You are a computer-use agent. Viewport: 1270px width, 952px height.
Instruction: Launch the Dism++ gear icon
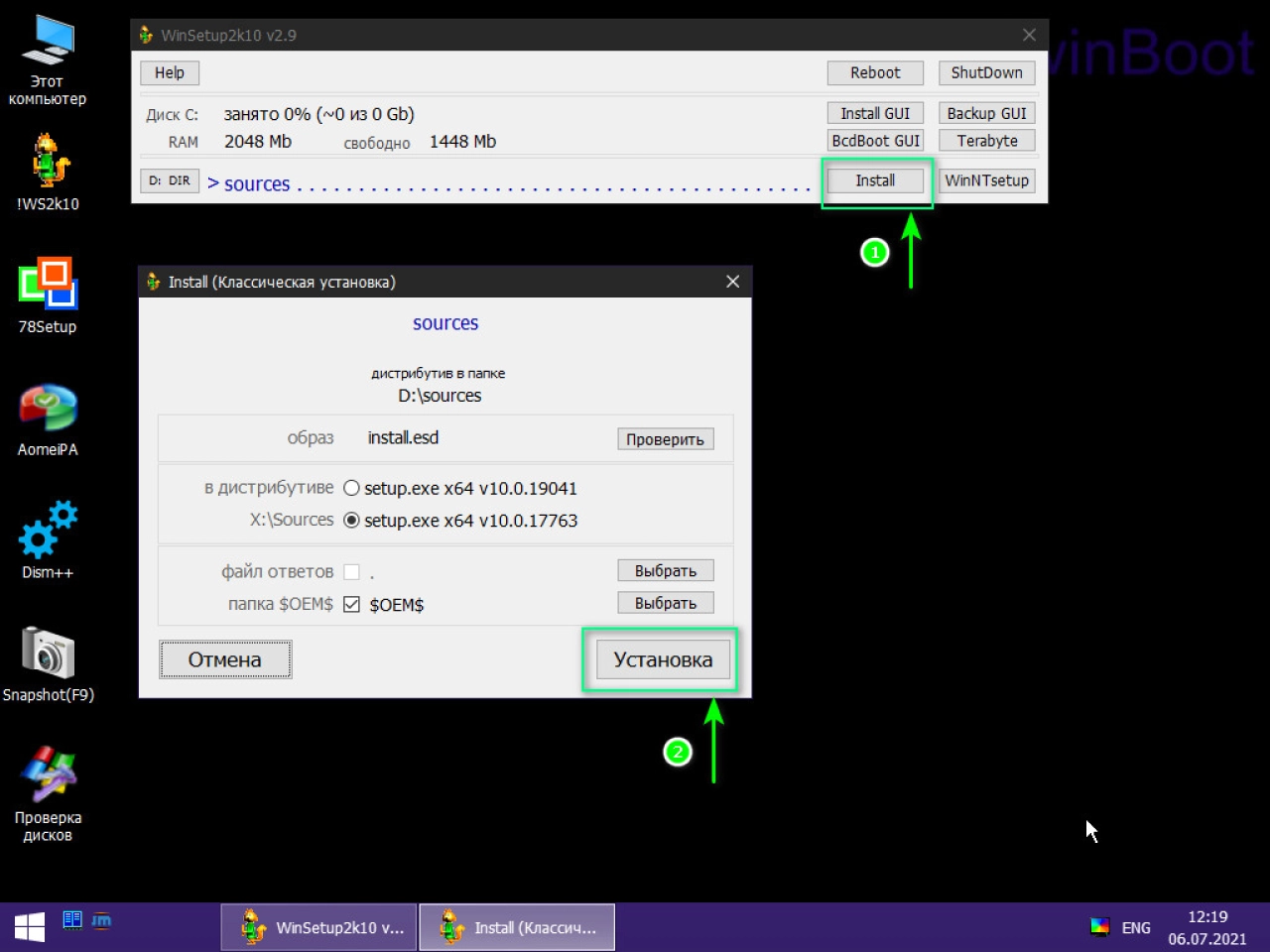pyautogui.click(x=48, y=540)
